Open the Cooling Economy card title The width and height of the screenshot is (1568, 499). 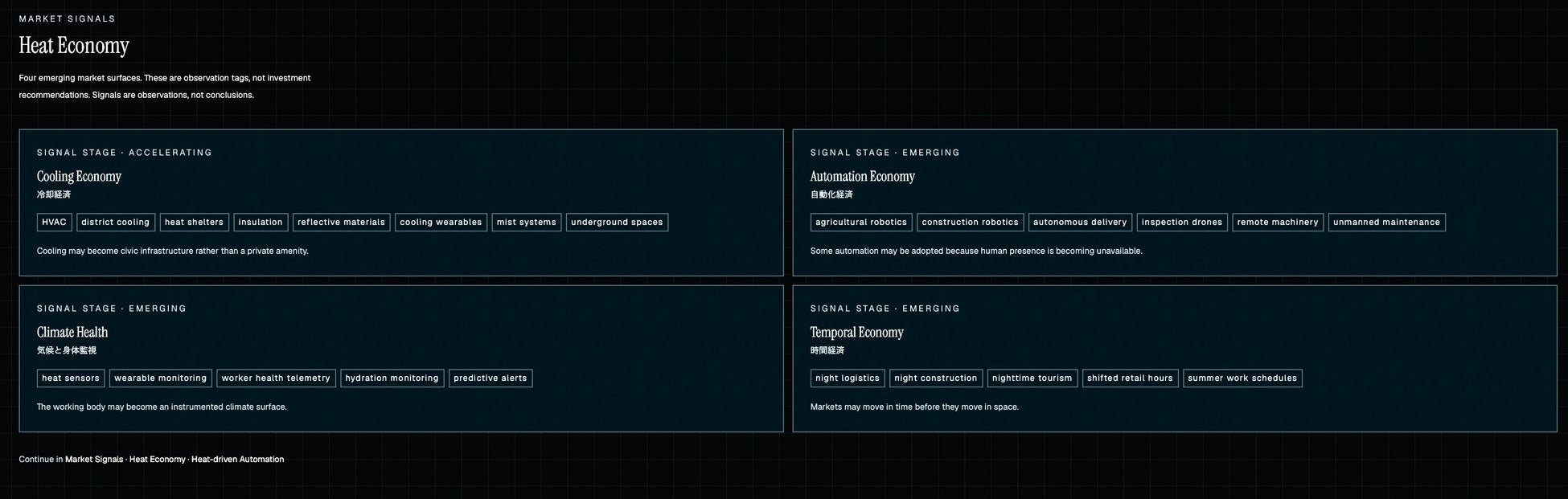click(x=79, y=176)
